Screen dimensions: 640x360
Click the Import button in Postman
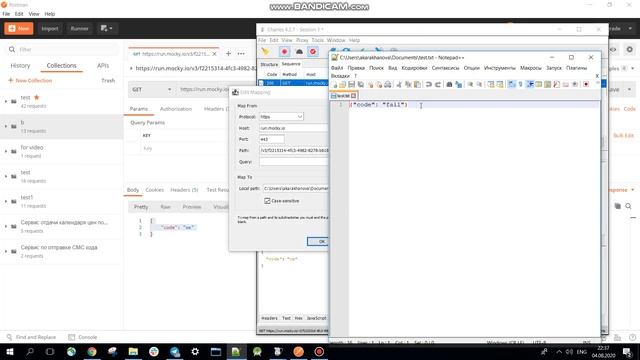pos(50,29)
